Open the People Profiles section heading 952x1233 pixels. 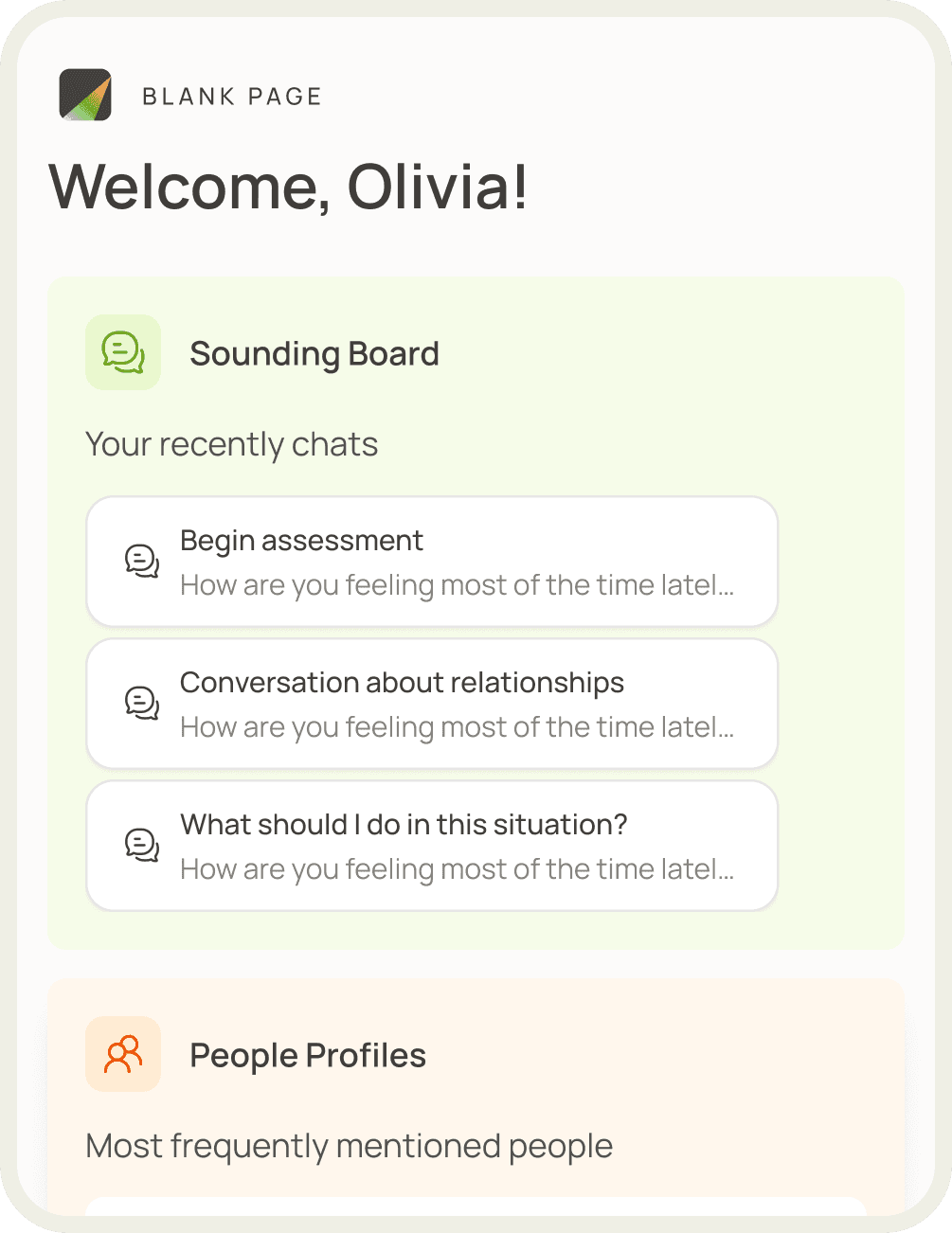308,1055
